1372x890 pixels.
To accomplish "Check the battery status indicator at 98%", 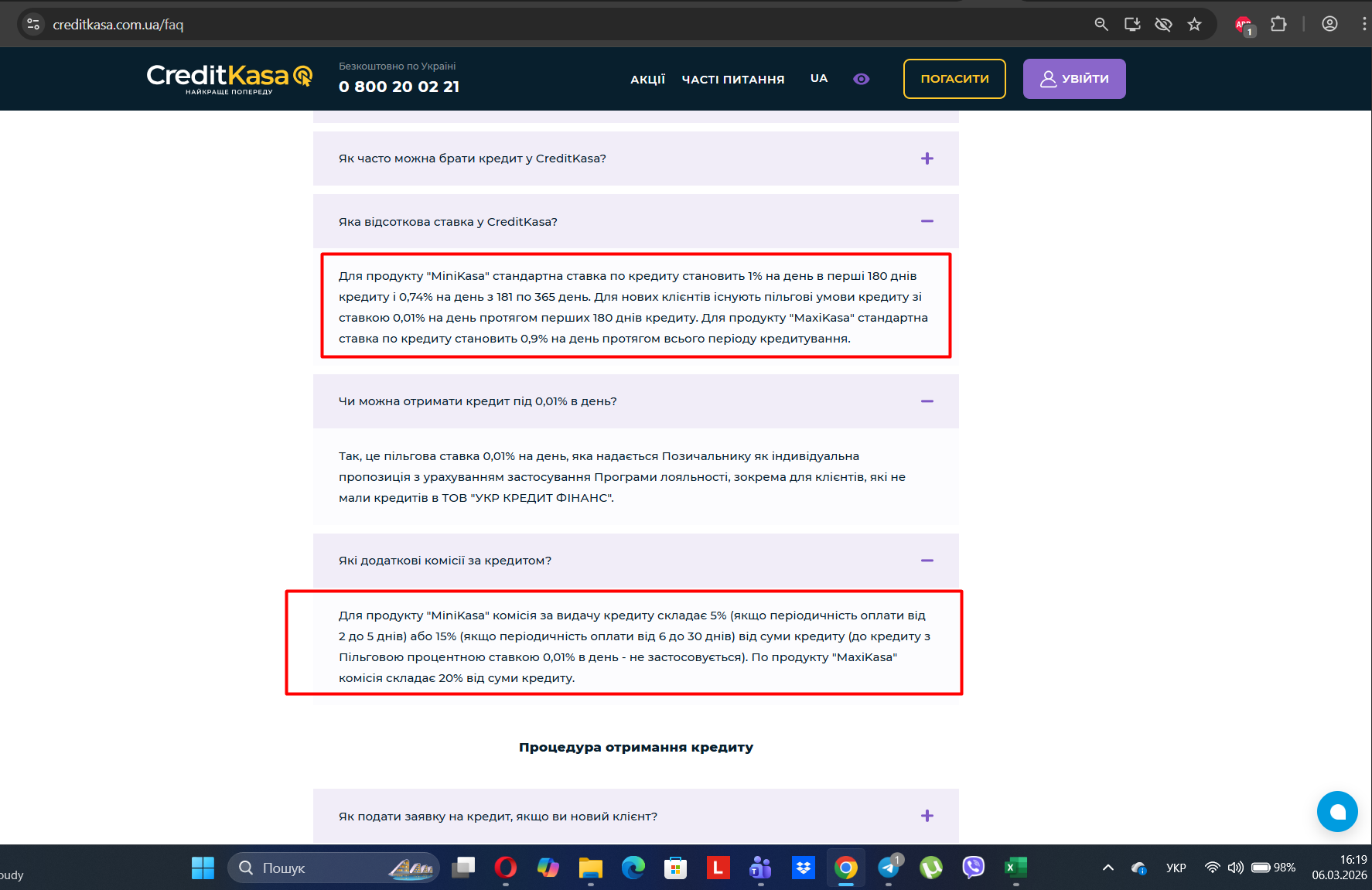I will [1274, 868].
